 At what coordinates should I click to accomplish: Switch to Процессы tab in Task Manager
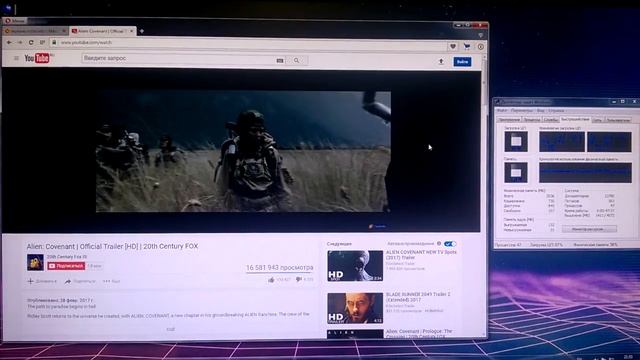click(532, 120)
